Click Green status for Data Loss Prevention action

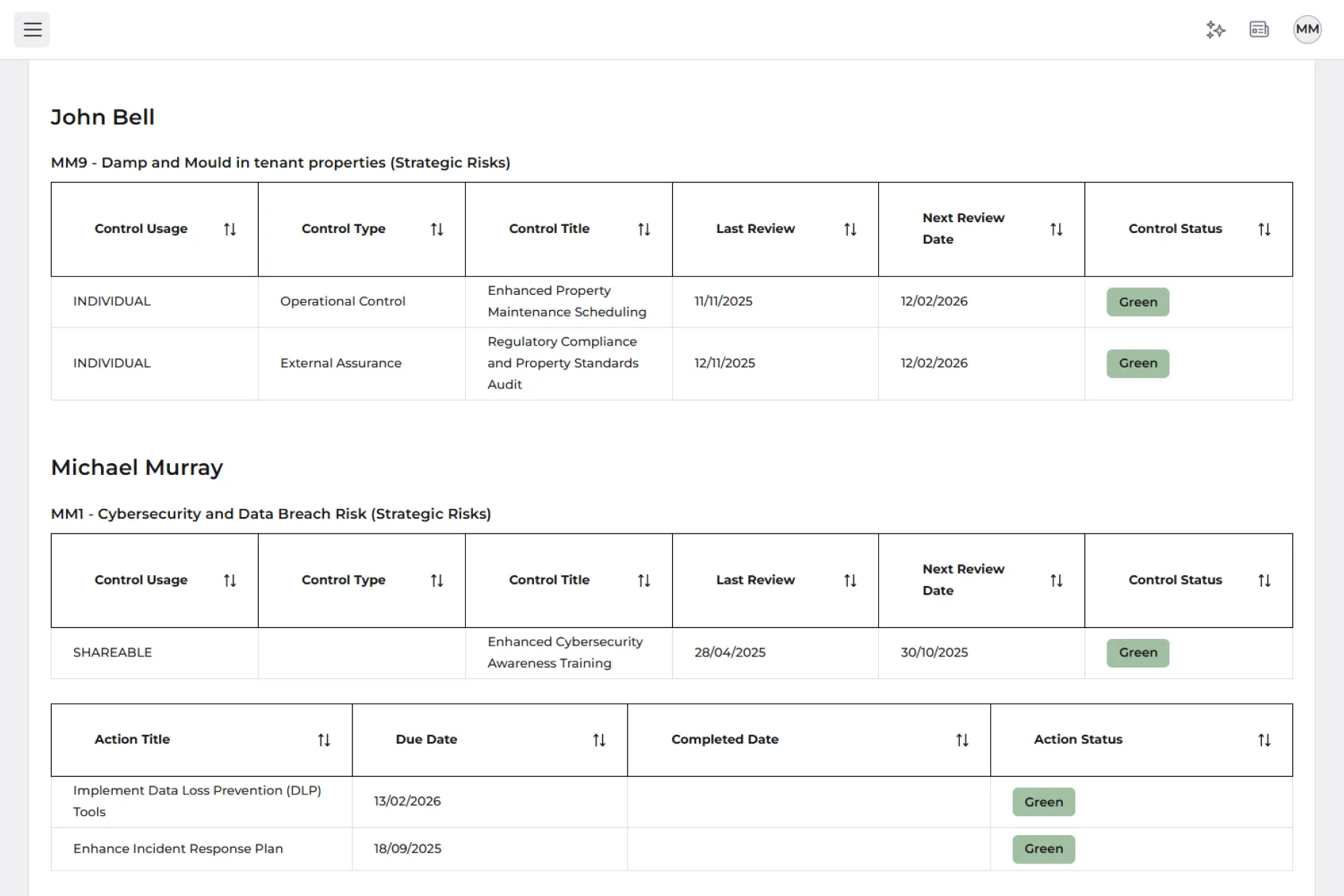coord(1043,802)
